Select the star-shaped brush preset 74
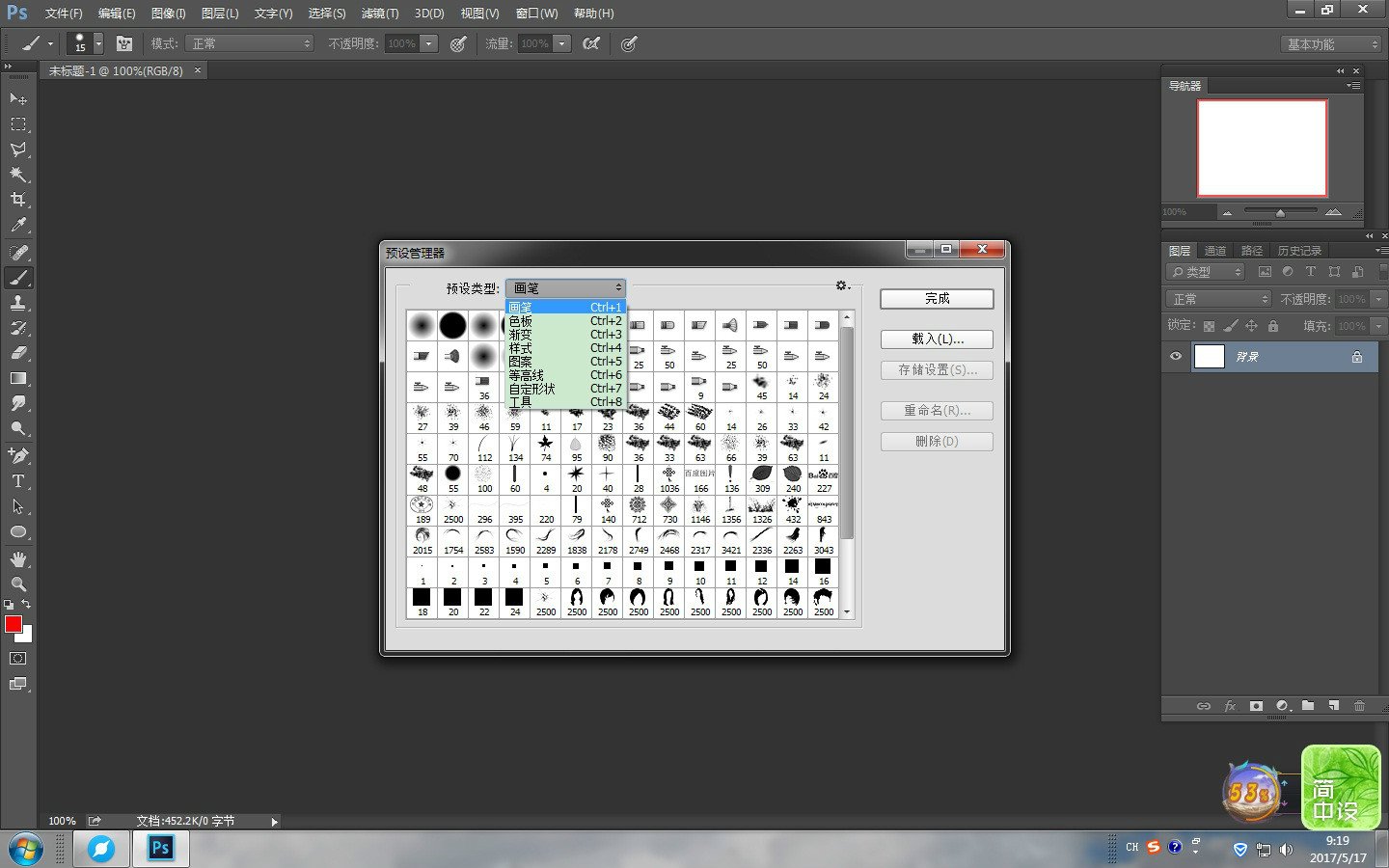The image size is (1389, 868). click(x=545, y=446)
